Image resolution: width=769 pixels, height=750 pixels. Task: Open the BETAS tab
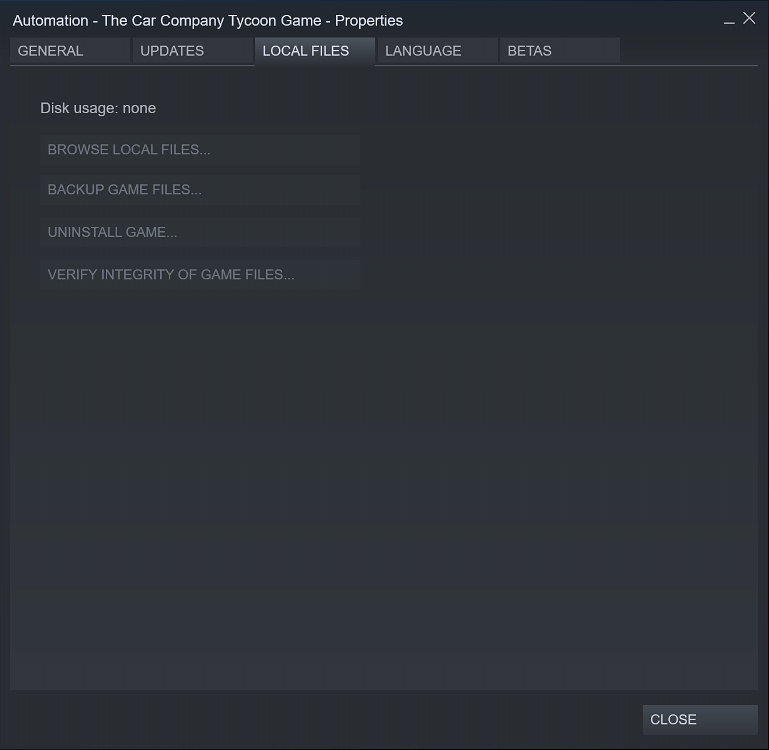tap(558, 51)
